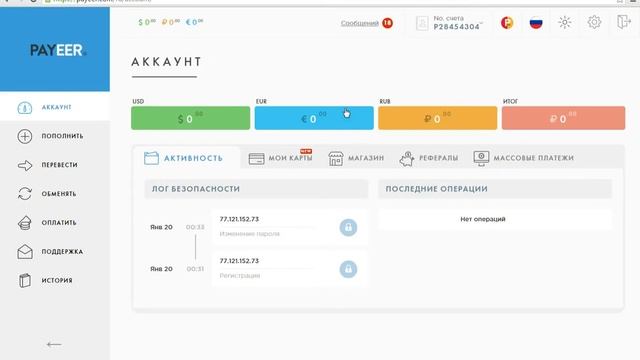Click the Мои карты card icon
This screenshot has width=640, height=360.
(x=256, y=159)
